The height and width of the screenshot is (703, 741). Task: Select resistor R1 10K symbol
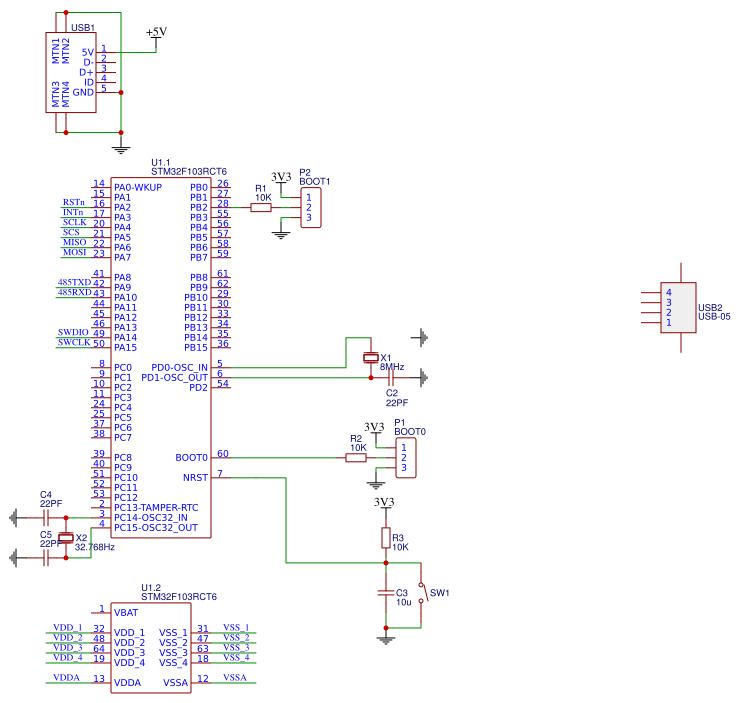[261, 207]
